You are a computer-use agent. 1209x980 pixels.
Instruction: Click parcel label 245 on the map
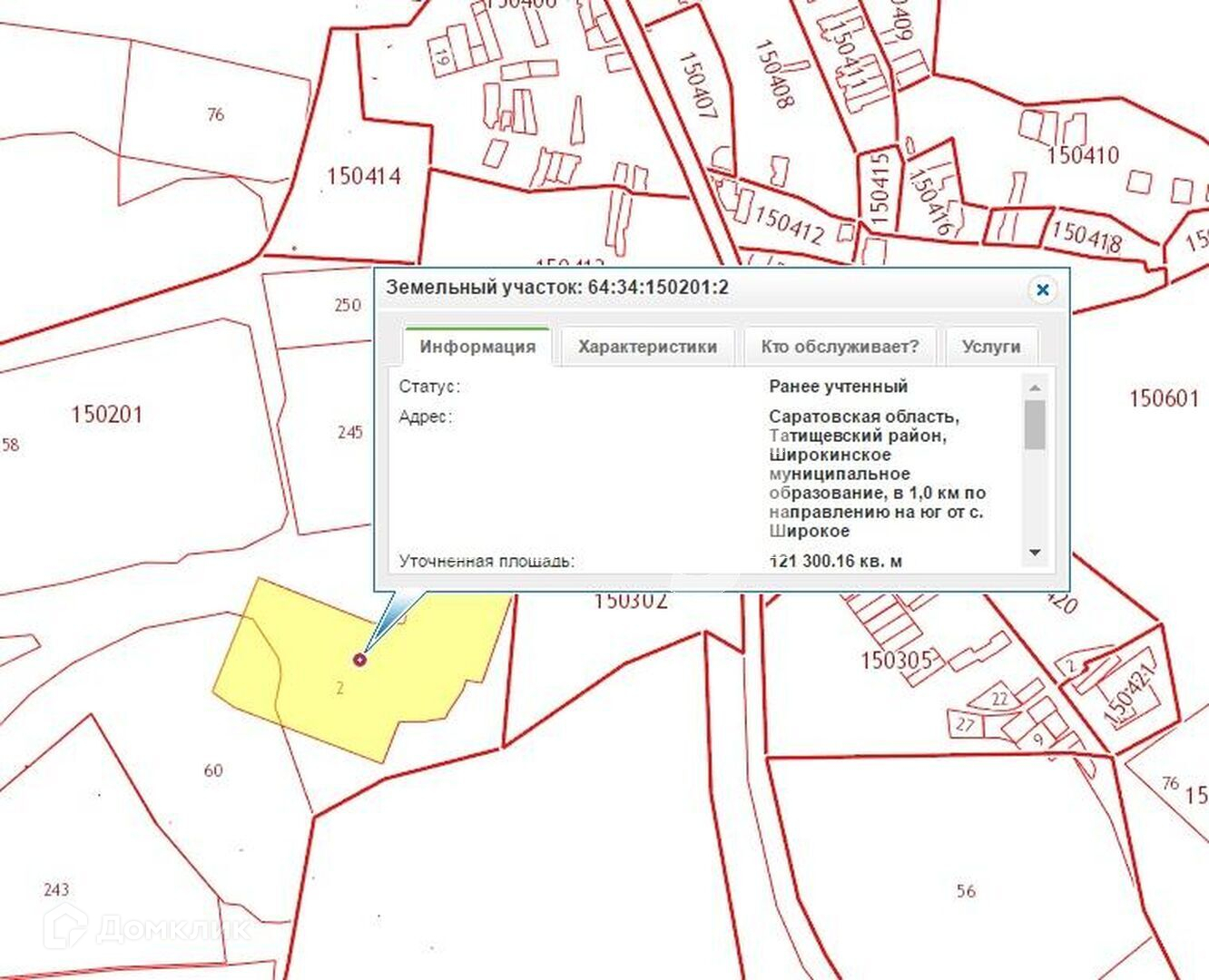click(349, 433)
